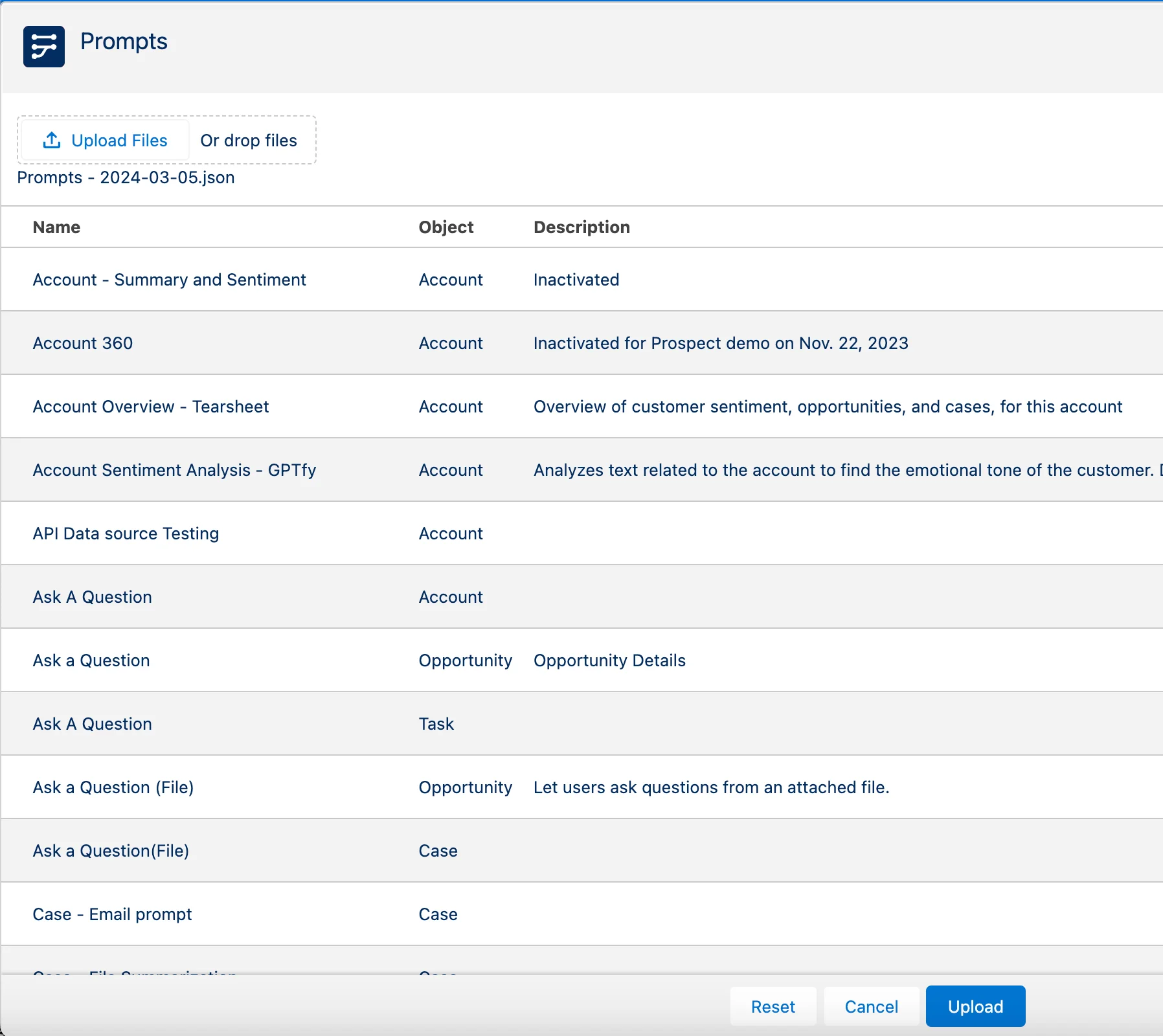
Task: Select the Case - Email prompt row
Action: [581, 914]
